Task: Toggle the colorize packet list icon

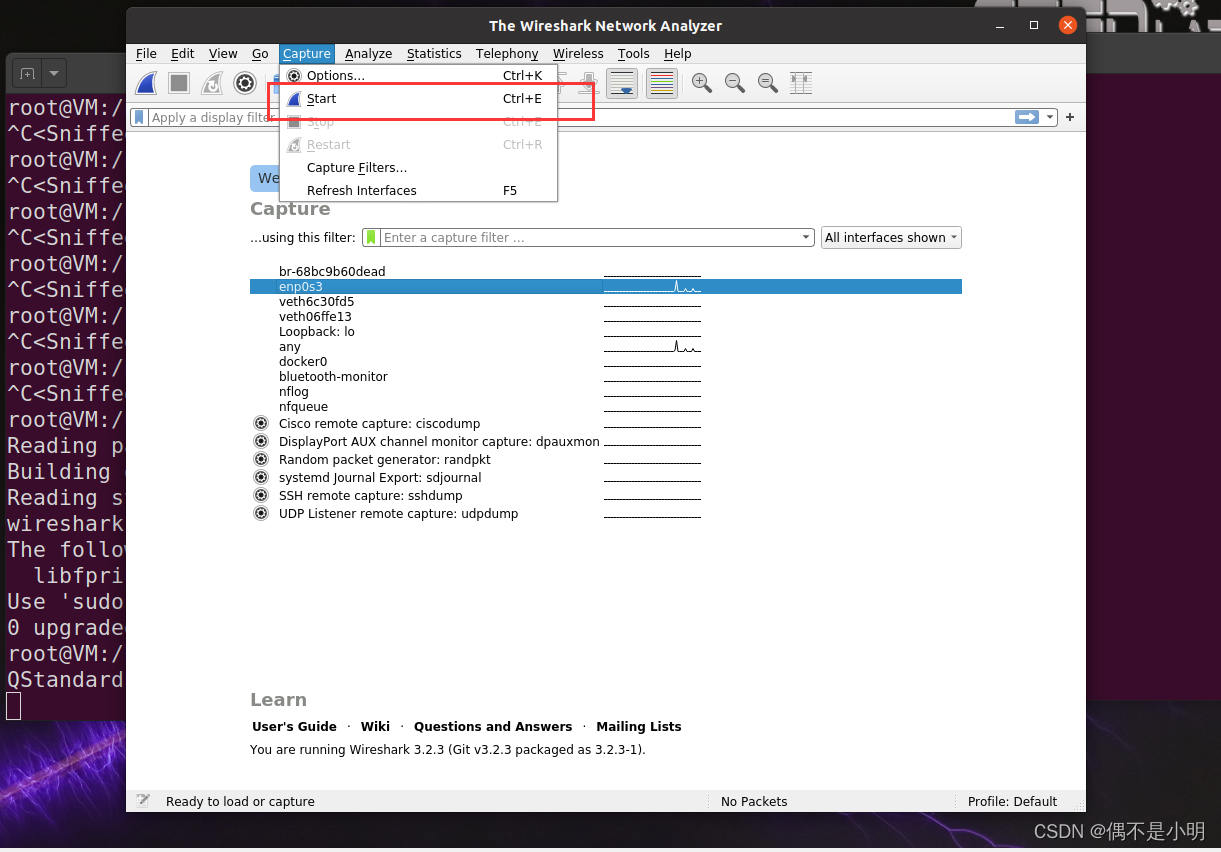Action: pyautogui.click(x=660, y=83)
